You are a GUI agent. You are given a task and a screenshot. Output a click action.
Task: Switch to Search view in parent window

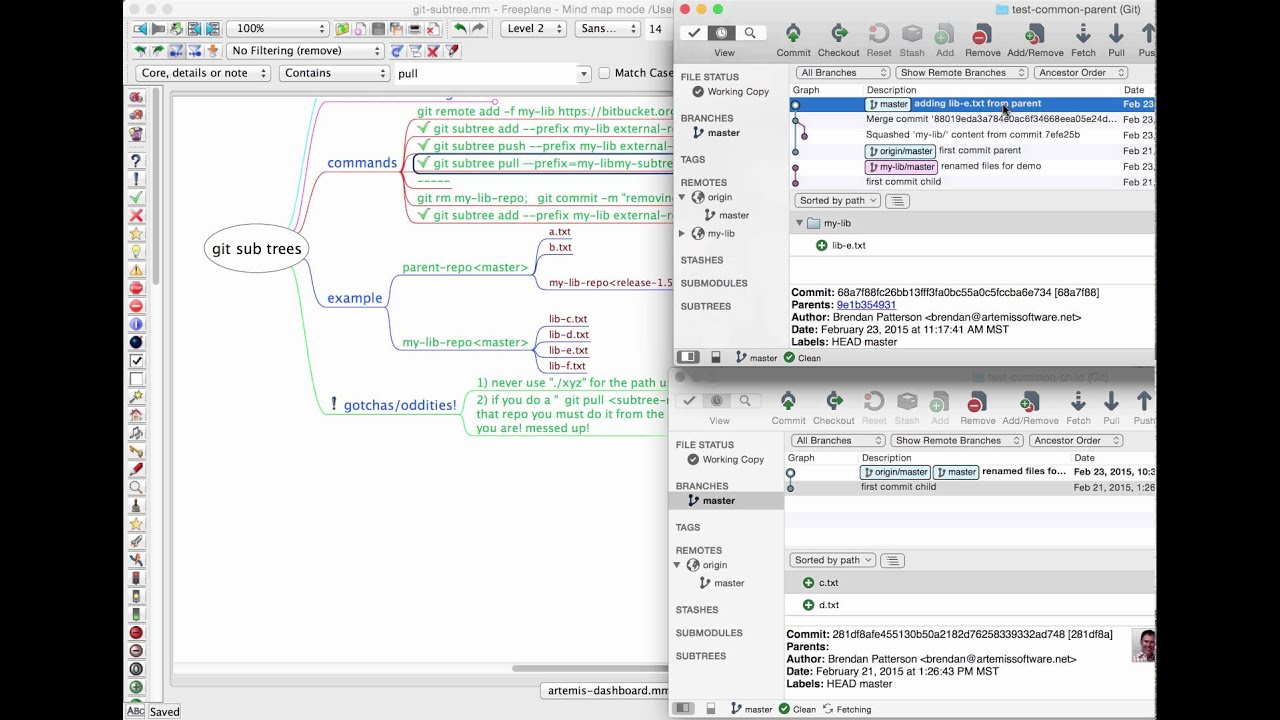click(x=750, y=33)
